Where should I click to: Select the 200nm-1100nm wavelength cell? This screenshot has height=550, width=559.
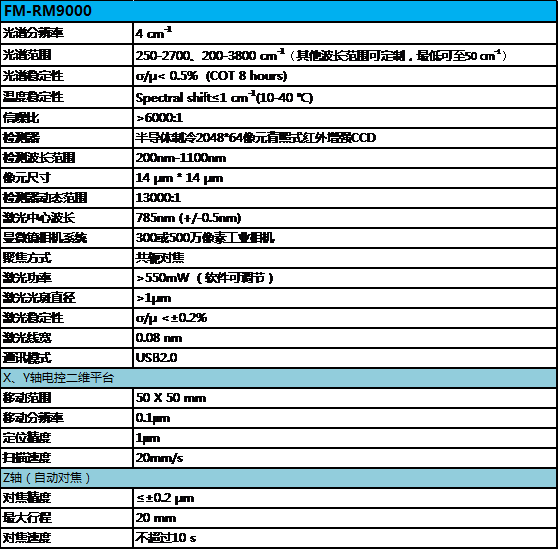[x=344, y=158]
